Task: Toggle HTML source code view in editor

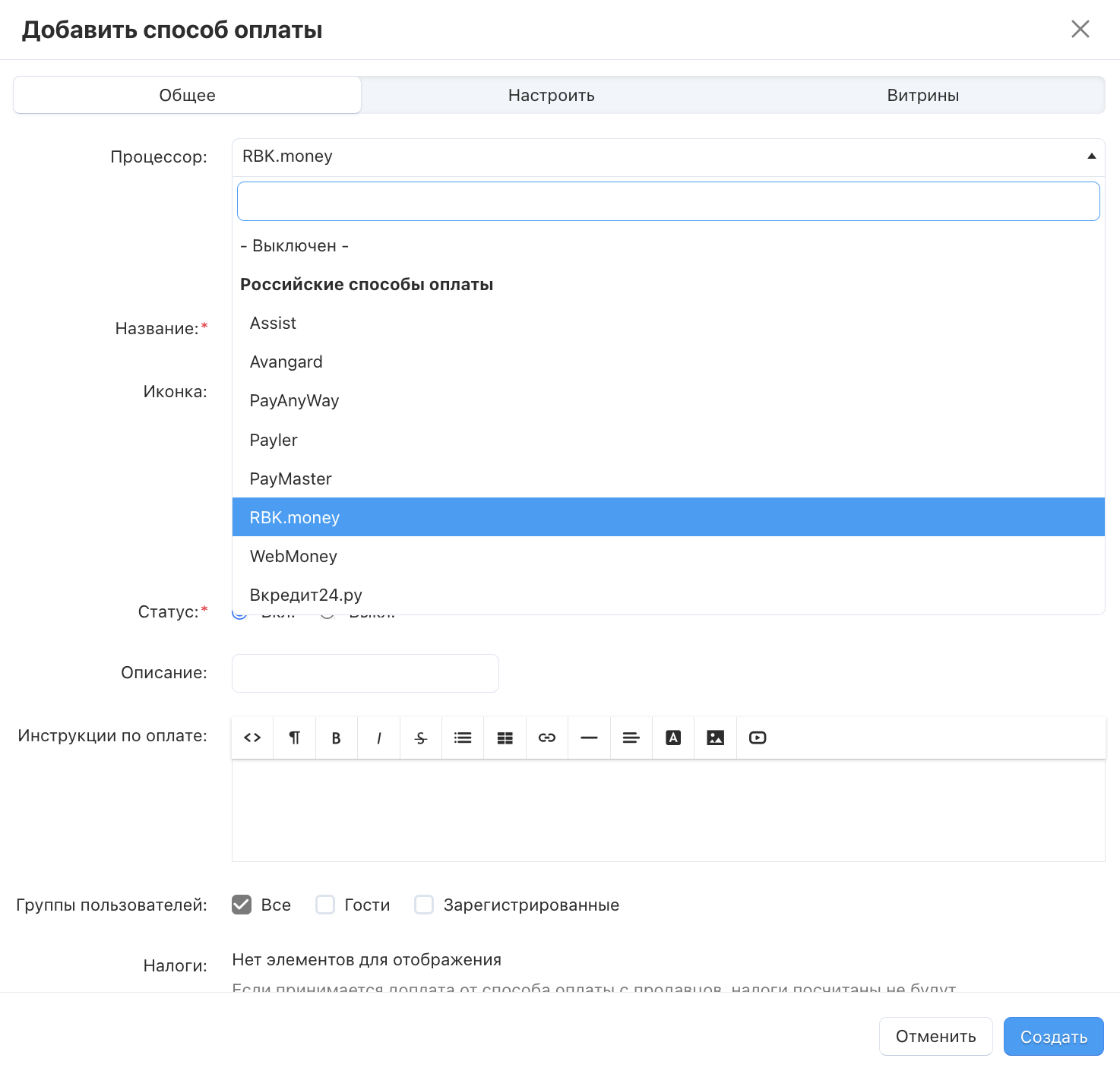Action: [x=252, y=737]
